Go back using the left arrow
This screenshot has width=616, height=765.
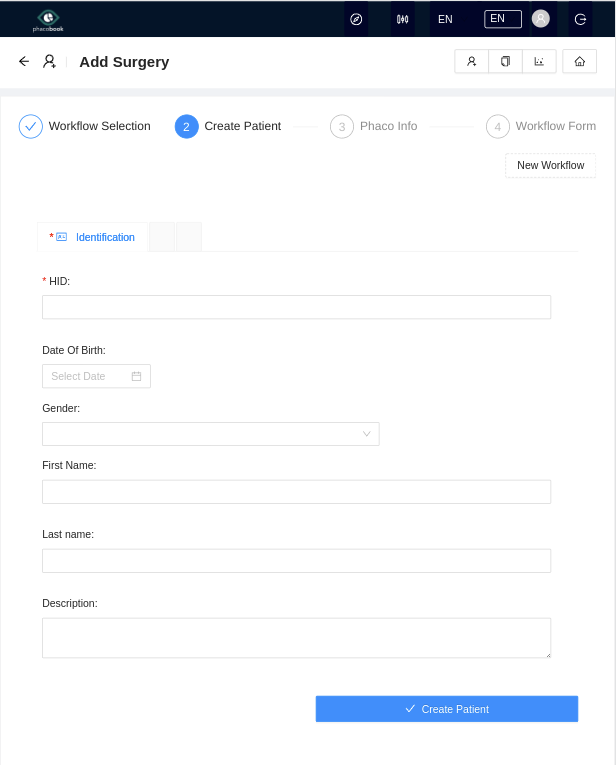pos(24,62)
